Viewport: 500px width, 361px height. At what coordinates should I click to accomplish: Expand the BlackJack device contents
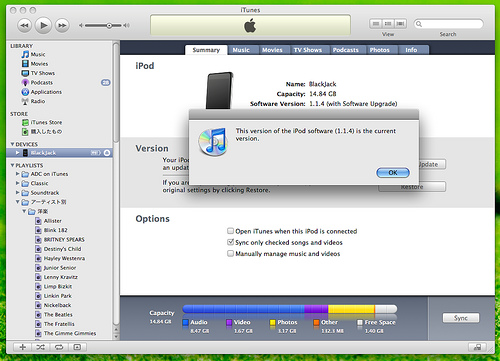(x=17, y=153)
